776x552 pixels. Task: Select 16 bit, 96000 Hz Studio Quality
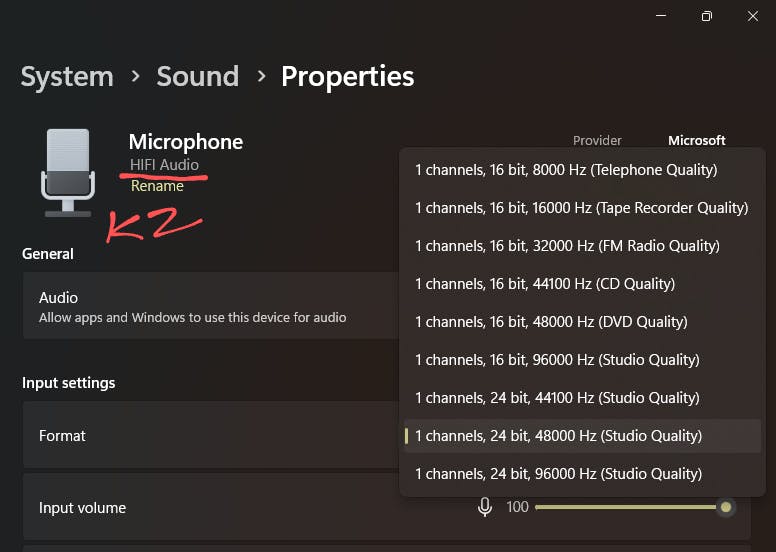coord(557,360)
